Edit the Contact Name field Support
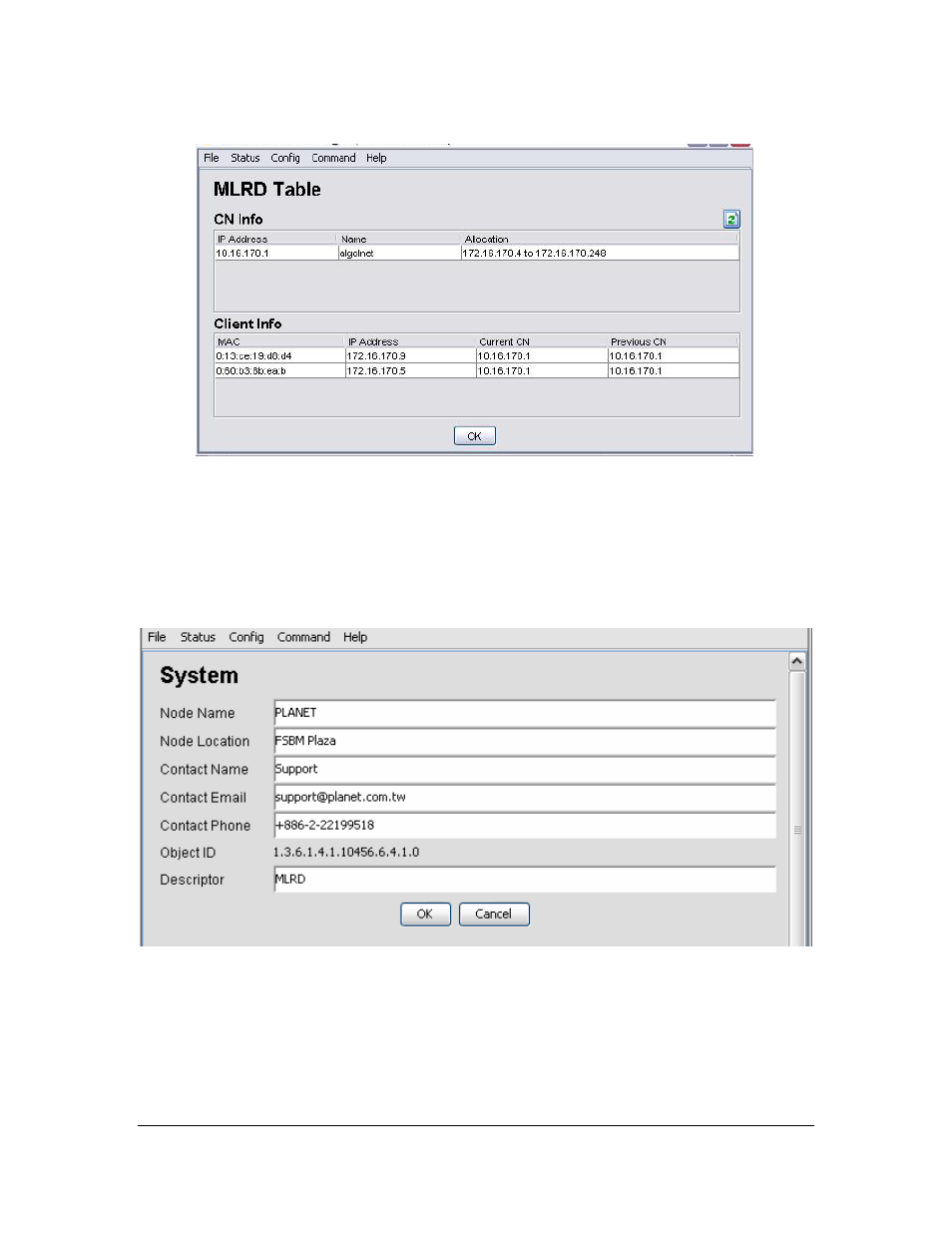Viewport: 952px width, 1233px height. click(x=525, y=769)
